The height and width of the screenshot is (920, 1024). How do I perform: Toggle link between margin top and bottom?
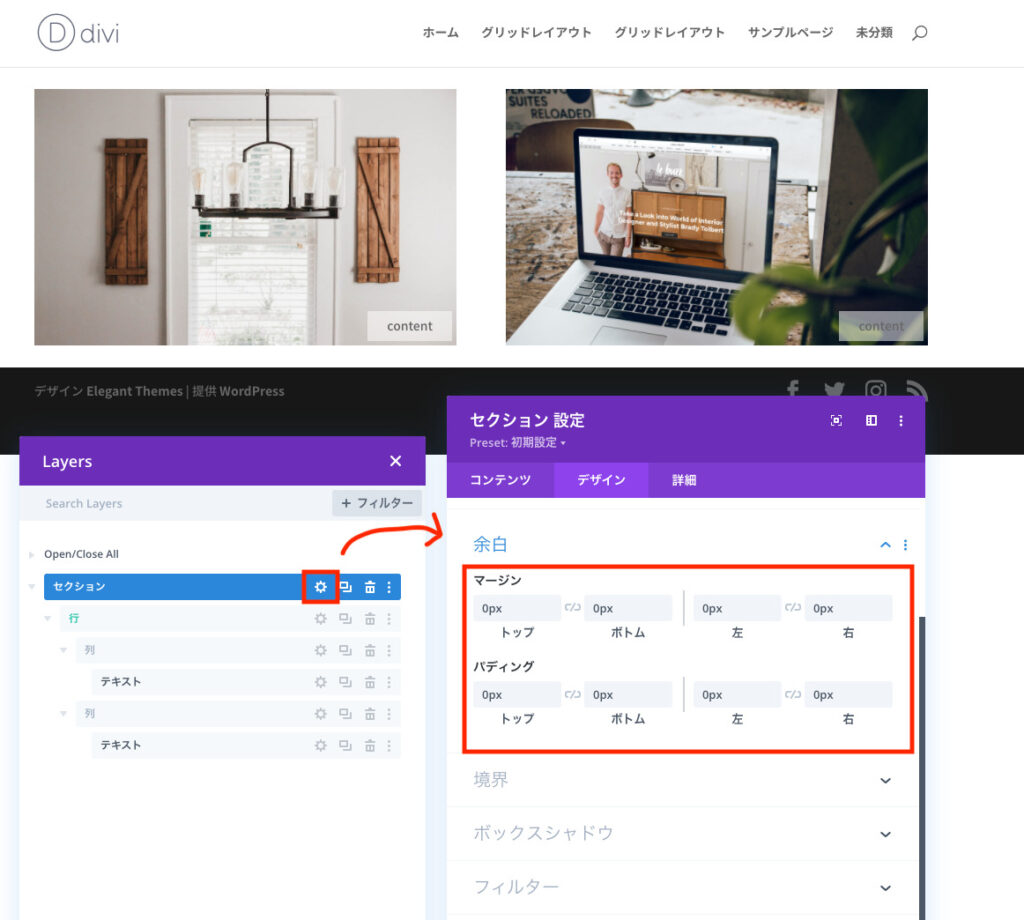coord(573,608)
